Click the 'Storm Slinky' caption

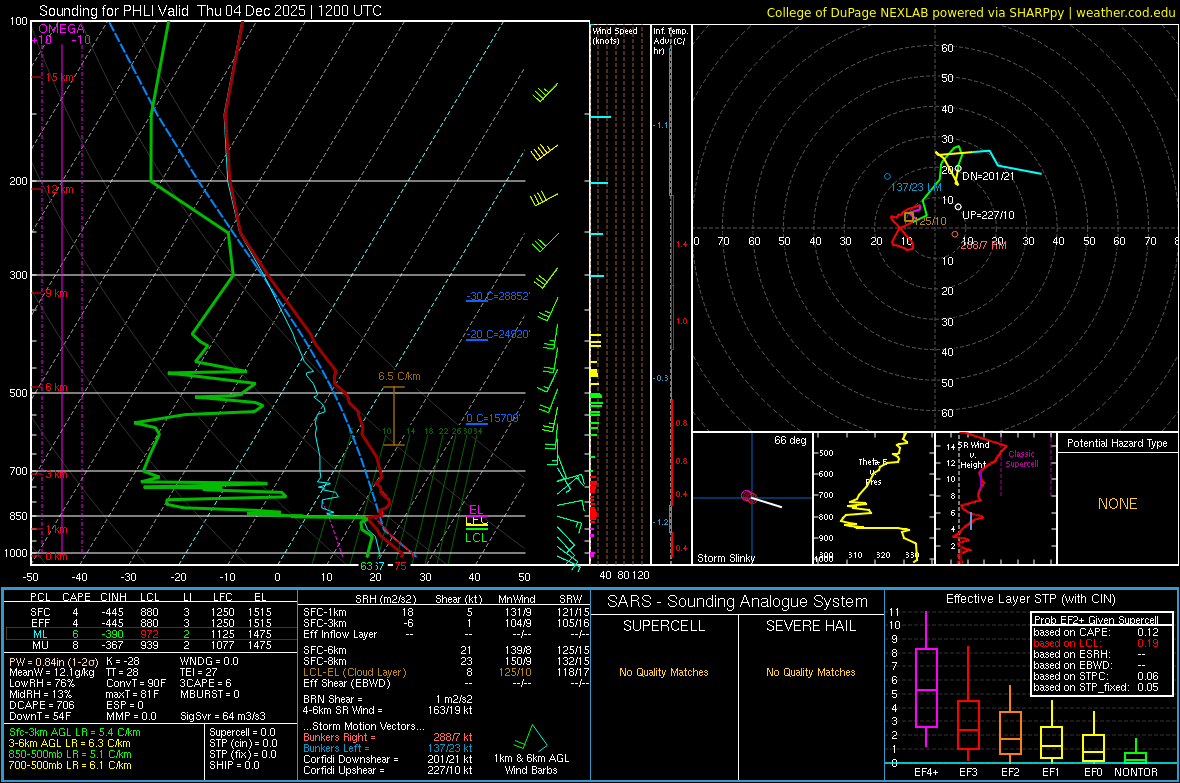725,558
